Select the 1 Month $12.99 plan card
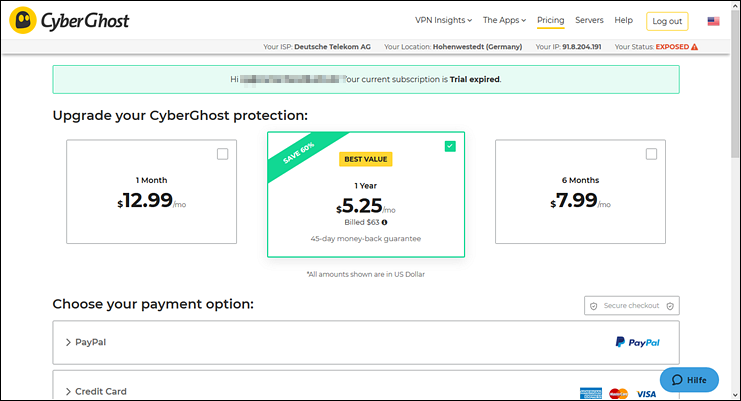 coord(151,192)
